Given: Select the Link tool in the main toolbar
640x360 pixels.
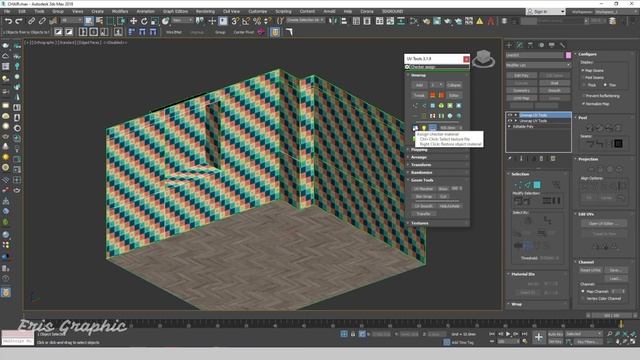Looking at the screenshot, I should (31, 21).
